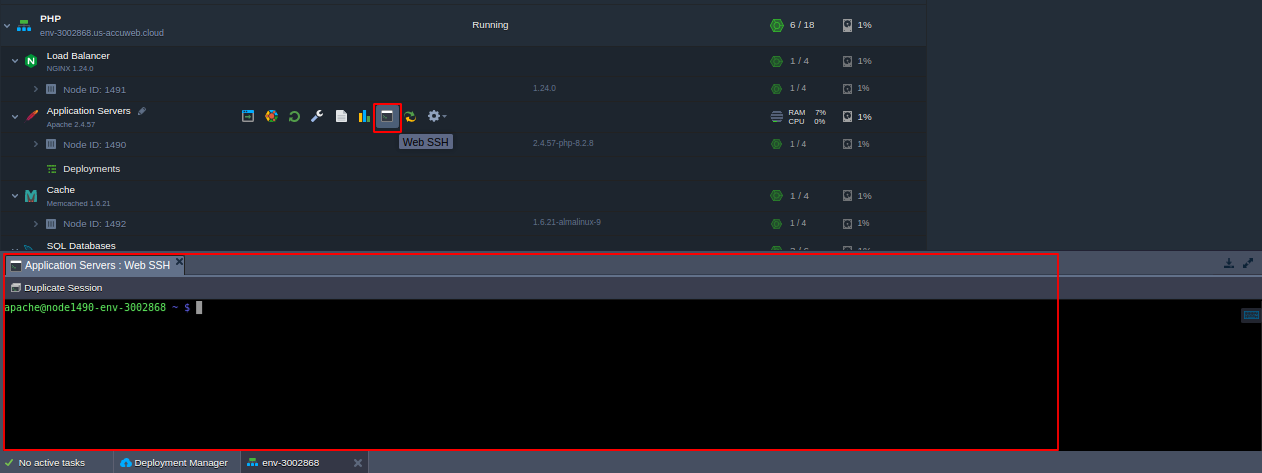1262x473 pixels.
Task: Collapse the Cache layer
Action: point(15,196)
